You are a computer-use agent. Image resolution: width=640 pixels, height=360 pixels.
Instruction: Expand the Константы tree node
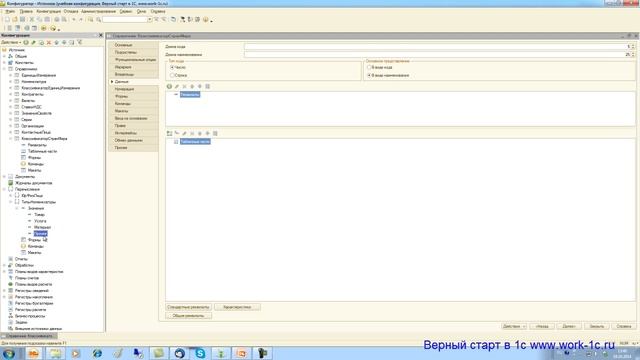[4, 63]
